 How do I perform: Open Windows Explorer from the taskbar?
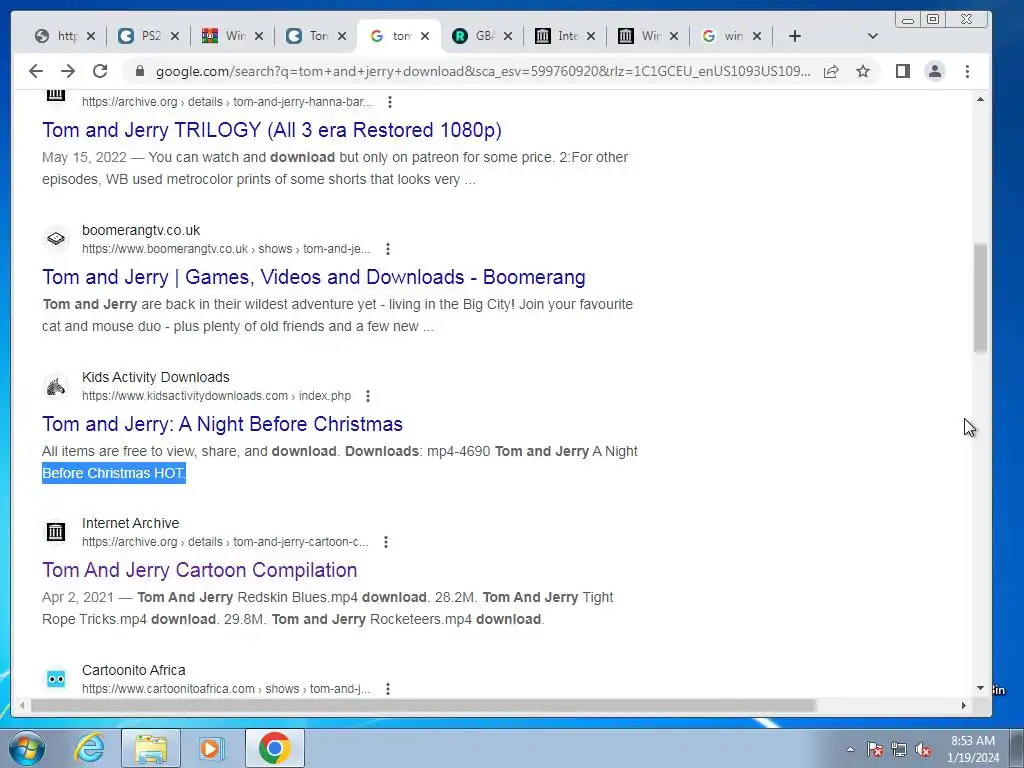click(x=151, y=748)
